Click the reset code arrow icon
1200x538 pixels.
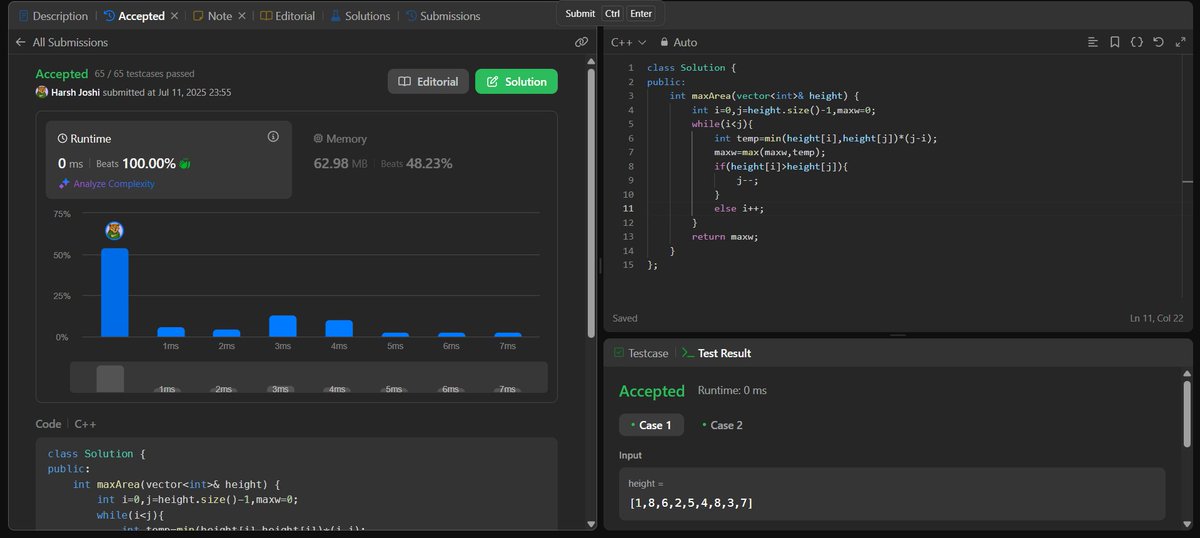(1158, 42)
